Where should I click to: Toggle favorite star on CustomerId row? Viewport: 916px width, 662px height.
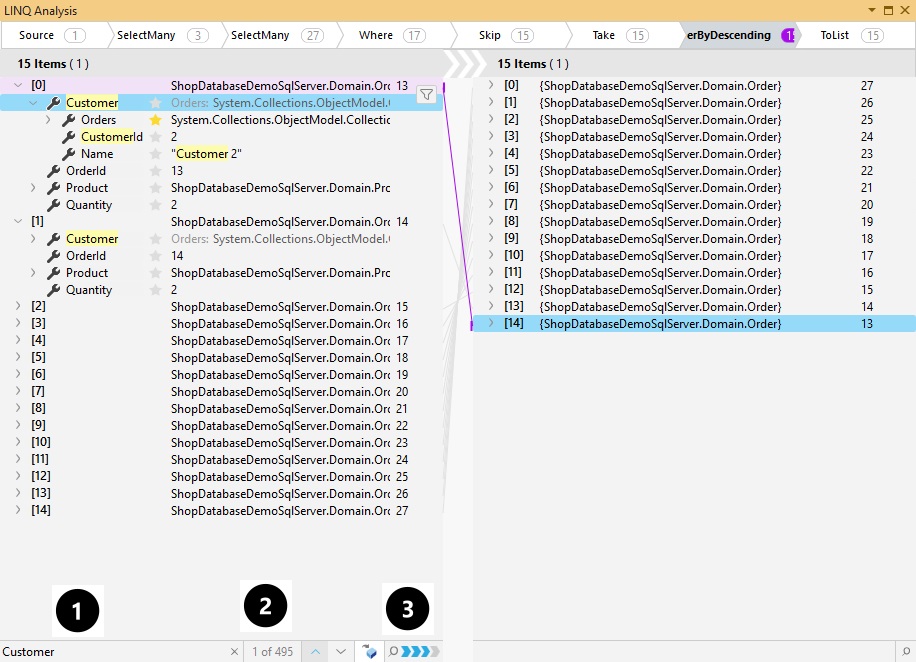point(155,137)
